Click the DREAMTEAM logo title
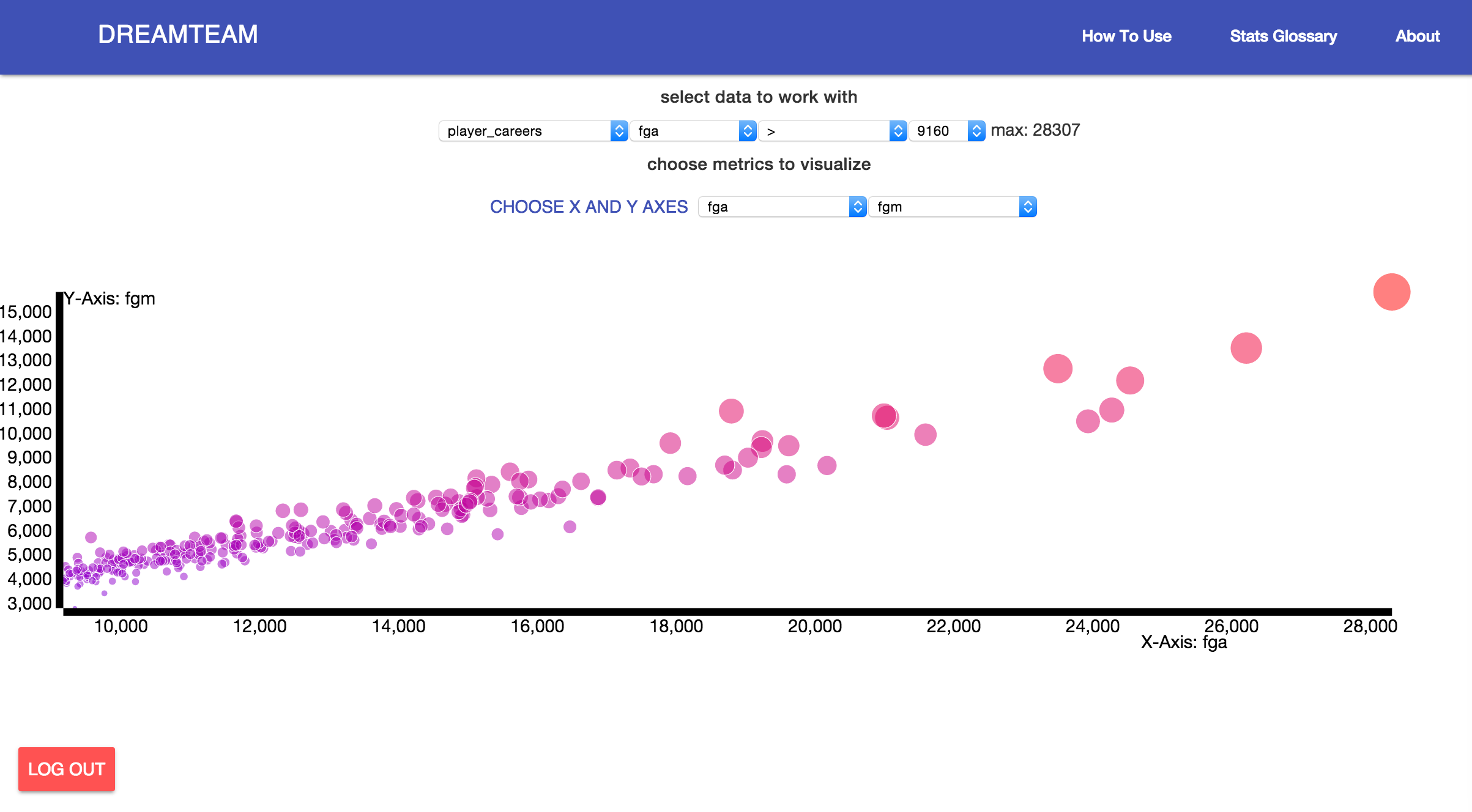 (x=178, y=34)
